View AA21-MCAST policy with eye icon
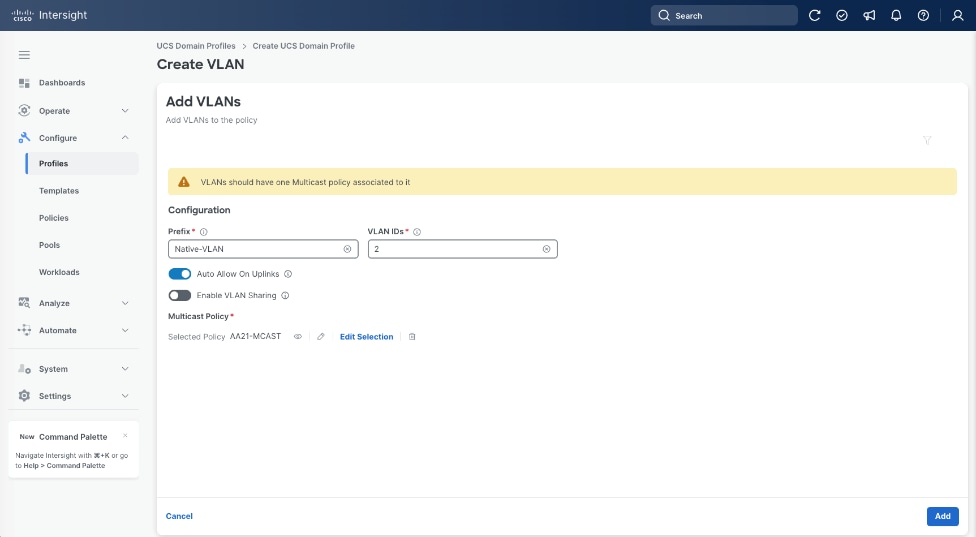This screenshot has width=976, height=537. click(298, 337)
